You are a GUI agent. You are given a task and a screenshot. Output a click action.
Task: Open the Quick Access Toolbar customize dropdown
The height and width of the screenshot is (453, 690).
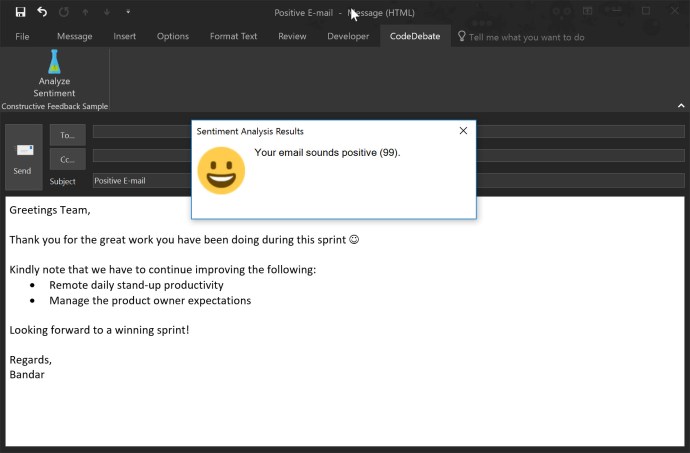pyautogui.click(x=127, y=12)
